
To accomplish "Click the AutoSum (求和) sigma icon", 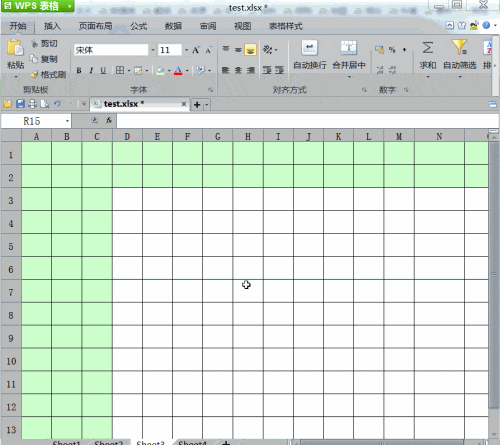I will click(428, 47).
